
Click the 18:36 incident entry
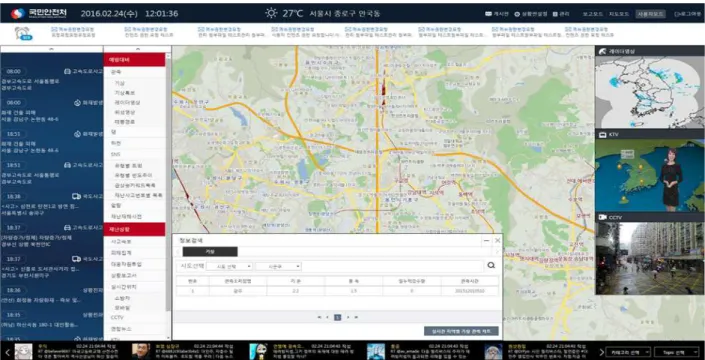(51, 295)
